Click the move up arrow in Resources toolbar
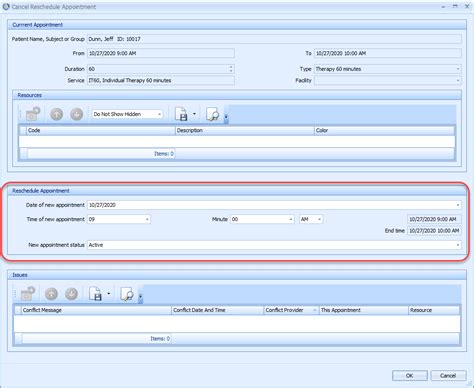Screen dimensions: 474x388 [x=56, y=114]
